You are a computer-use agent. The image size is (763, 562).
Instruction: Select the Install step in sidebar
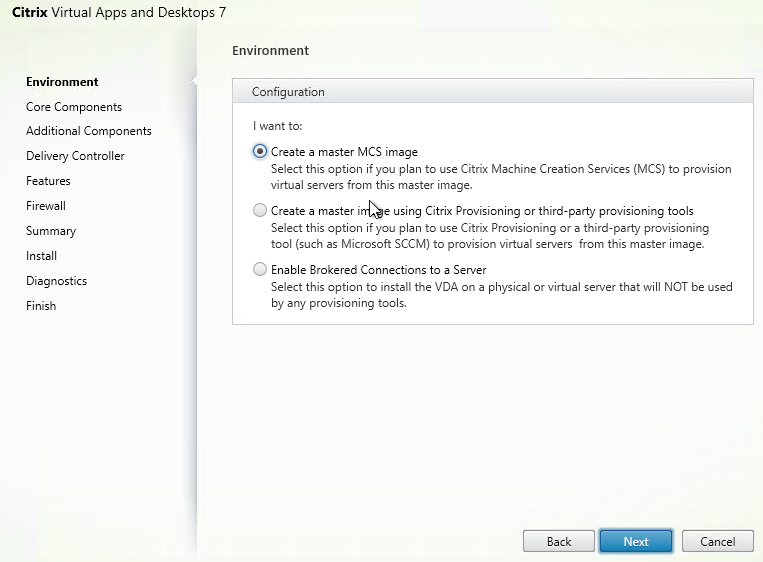[x=41, y=256]
